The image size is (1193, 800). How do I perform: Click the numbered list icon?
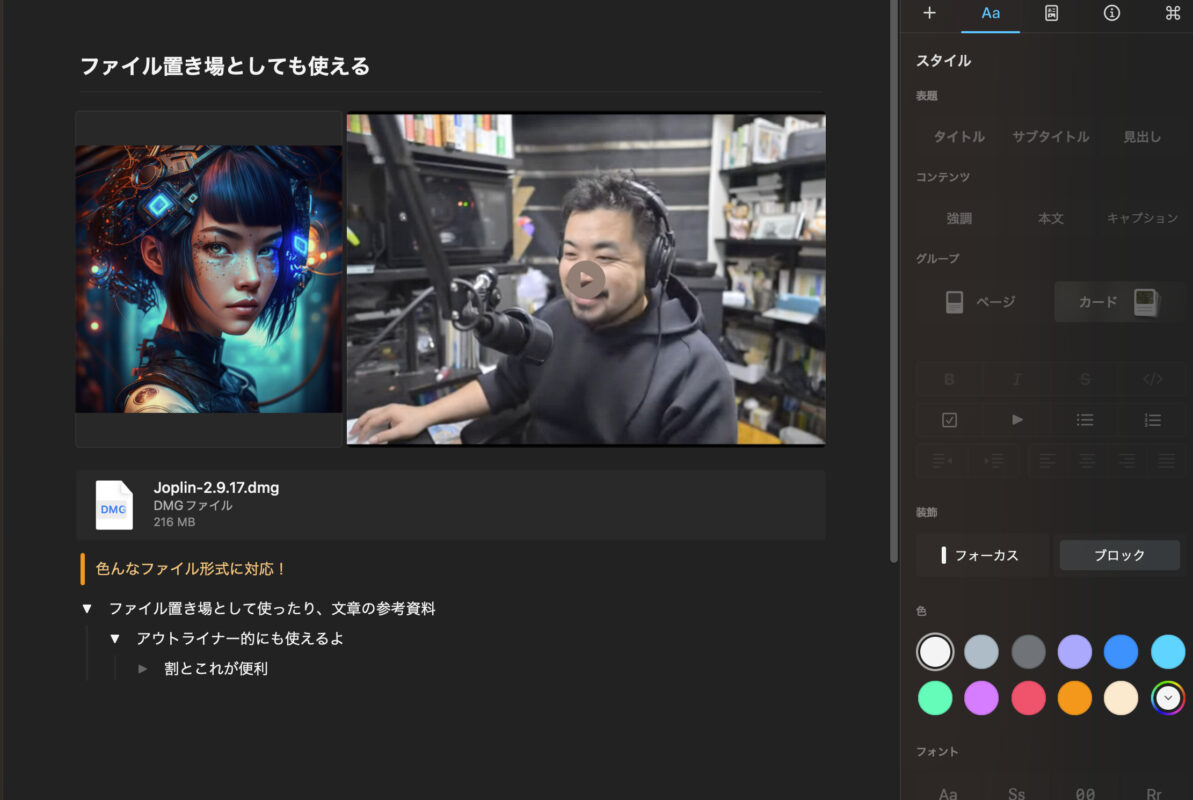[1152, 420]
